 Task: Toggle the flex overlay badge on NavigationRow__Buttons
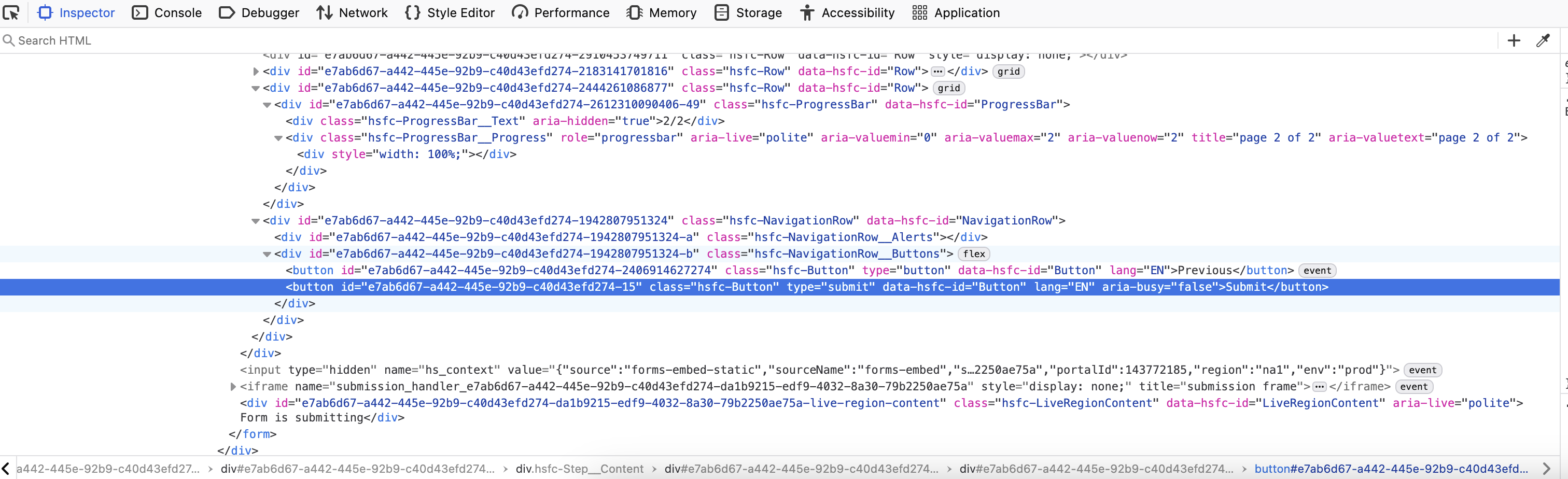[x=973, y=254]
